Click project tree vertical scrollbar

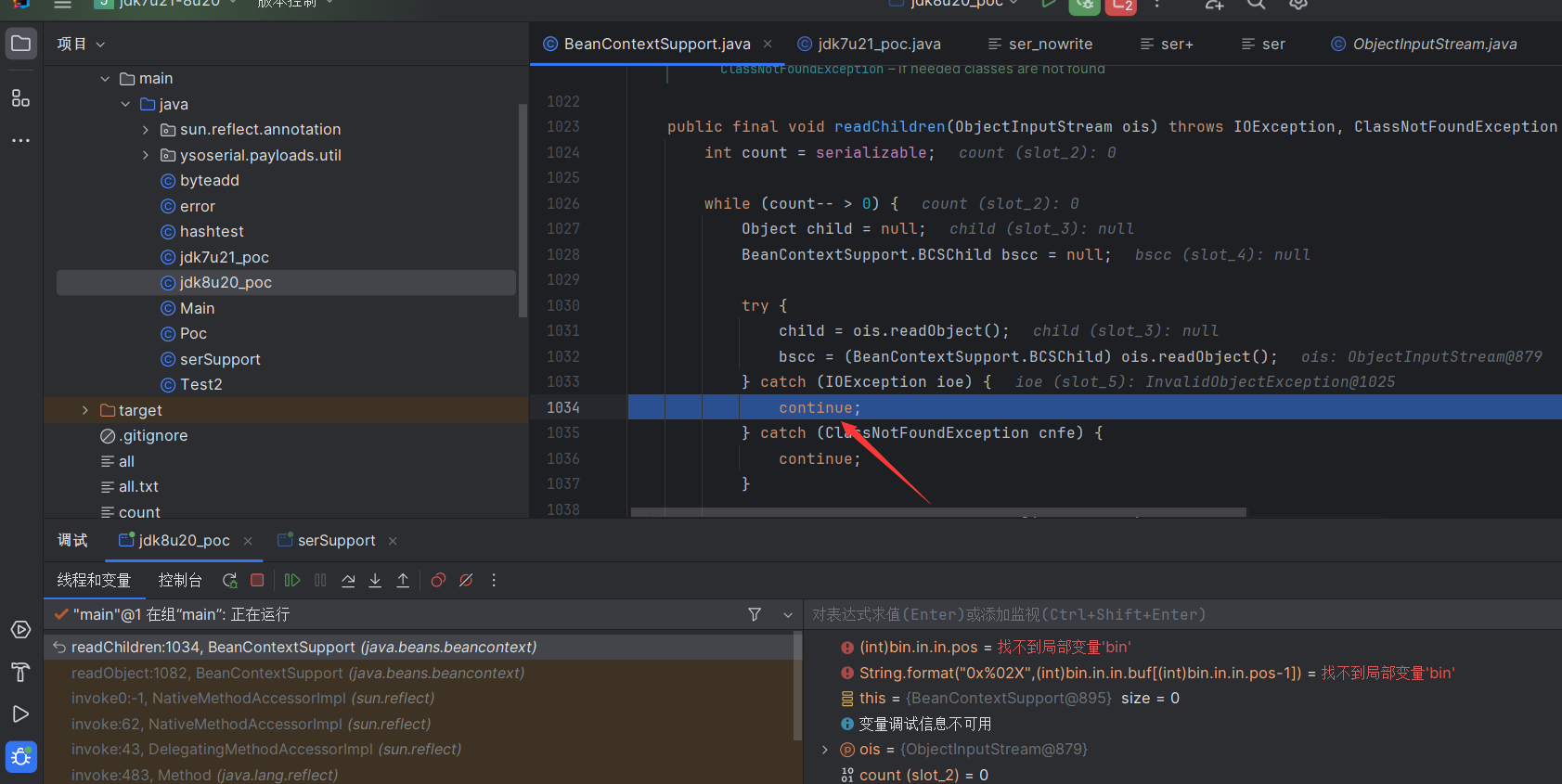523,210
